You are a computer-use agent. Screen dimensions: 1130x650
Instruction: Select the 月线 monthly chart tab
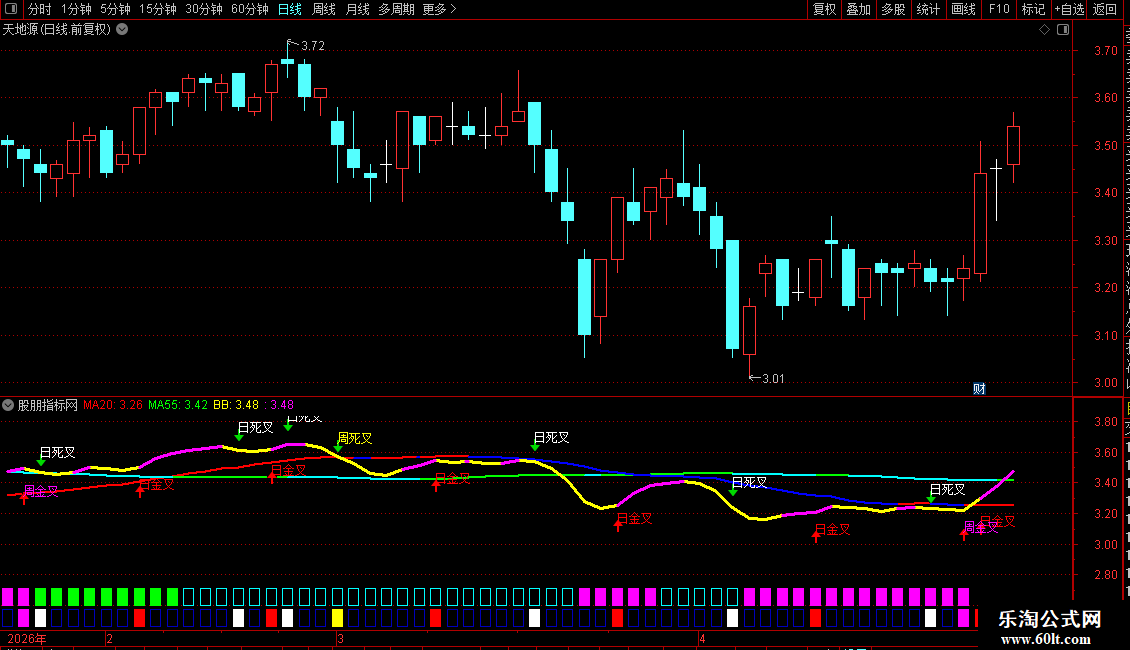coord(357,9)
